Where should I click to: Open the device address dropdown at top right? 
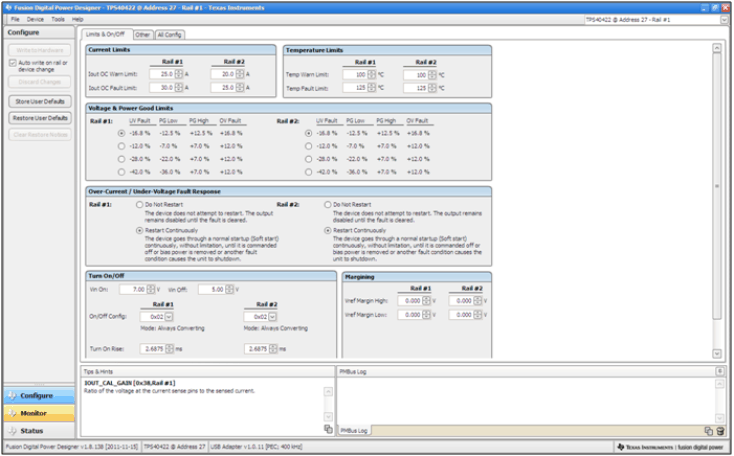click(724, 20)
